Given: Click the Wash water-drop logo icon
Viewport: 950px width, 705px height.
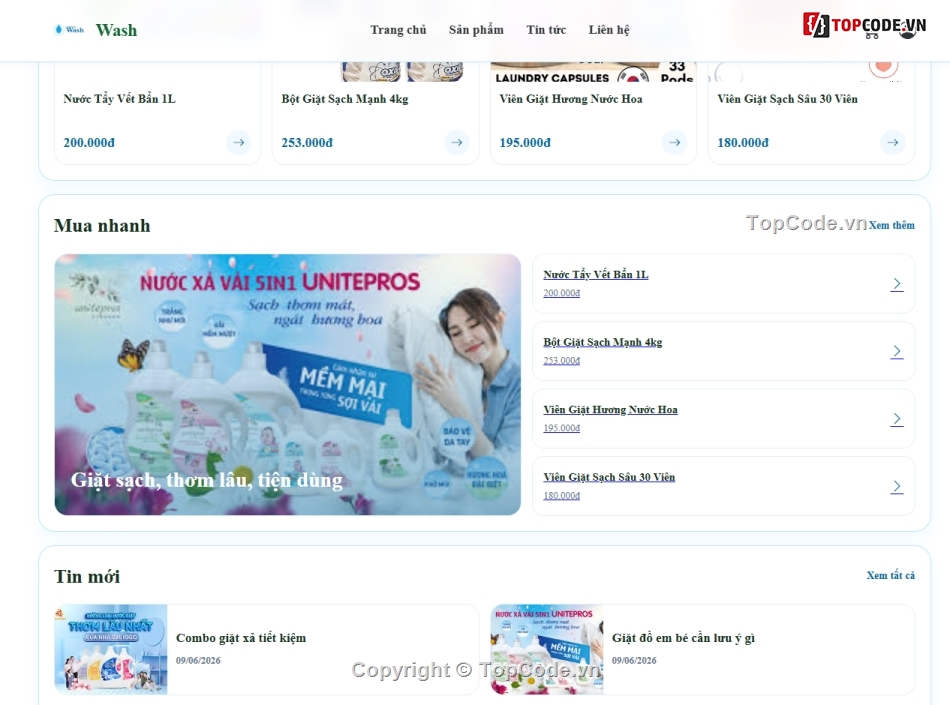Looking at the screenshot, I should (x=68, y=29).
